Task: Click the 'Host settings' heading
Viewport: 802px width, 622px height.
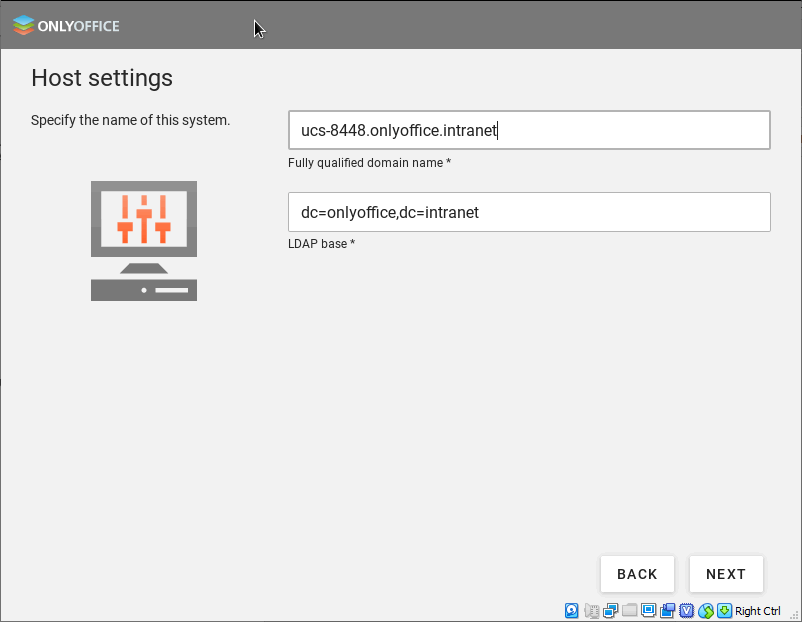Action: tap(102, 78)
